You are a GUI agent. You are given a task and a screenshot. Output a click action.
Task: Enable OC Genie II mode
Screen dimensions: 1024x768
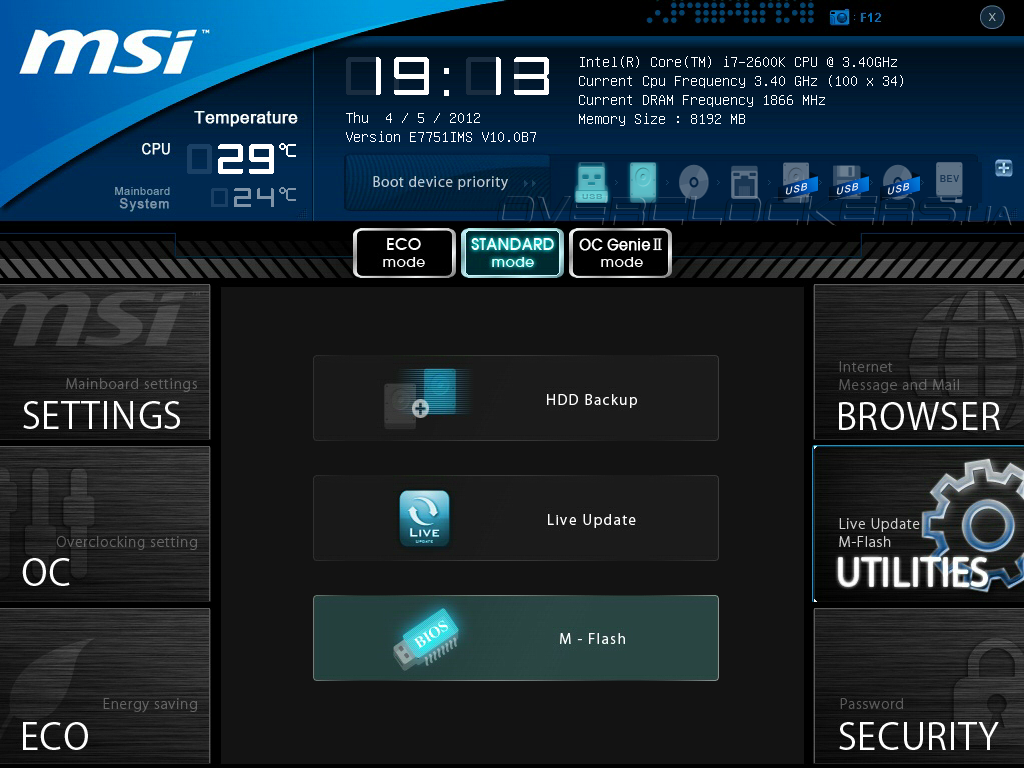pyautogui.click(x=620, y=253)
